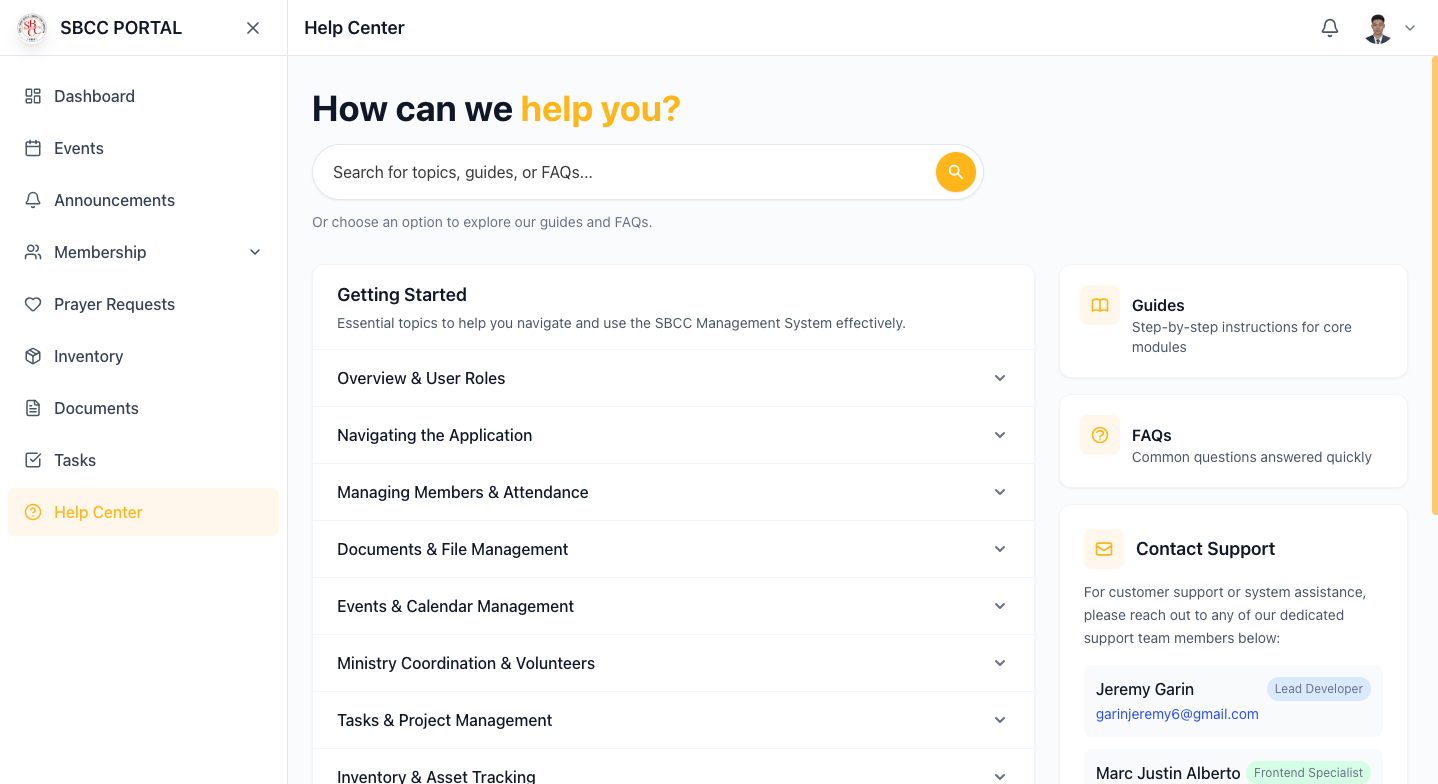Select Tasks in the sidebar
Image resolution: width=1438 pixels, height=784 pixels.
point(75,460)
